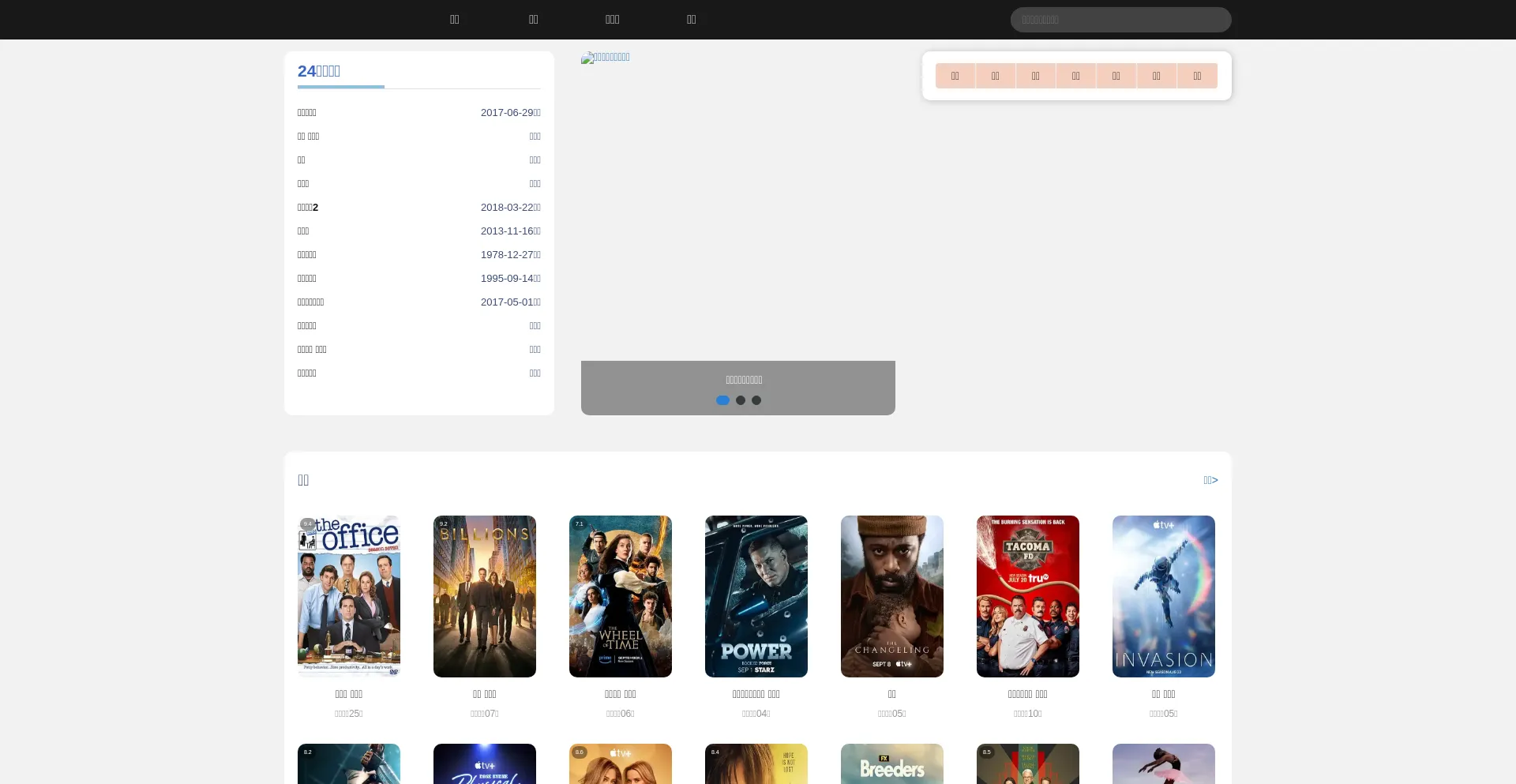Click the first item in top navigation bar
This screenshot has height=784, width=1516.
click(454, 20)
